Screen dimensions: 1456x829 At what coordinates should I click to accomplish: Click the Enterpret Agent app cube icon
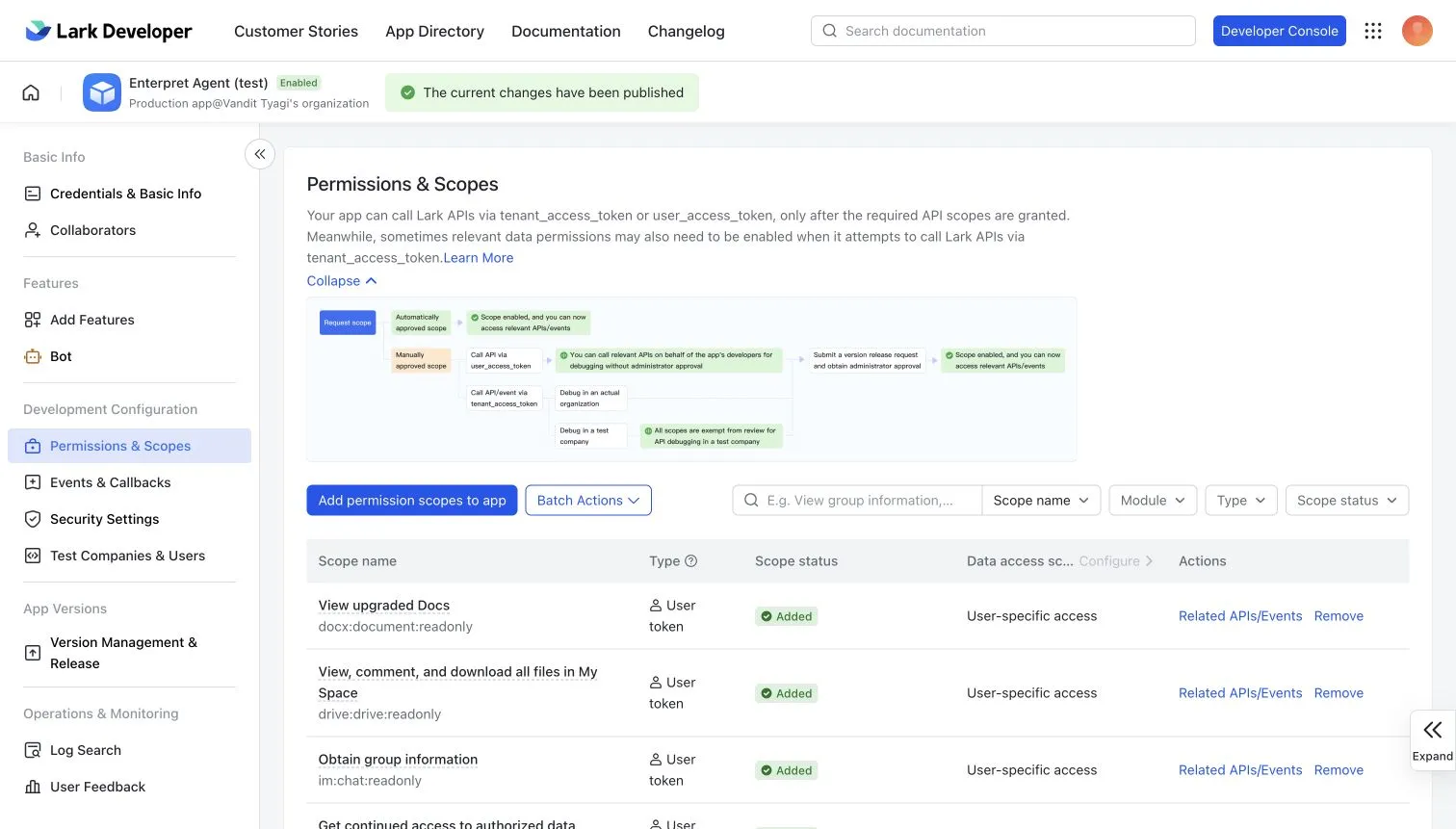[102, 92]
